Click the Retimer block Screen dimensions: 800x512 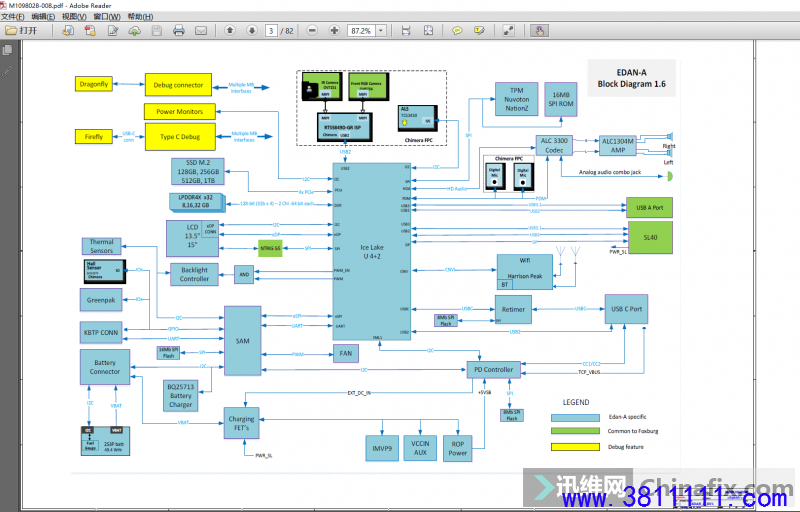[513, 310]
